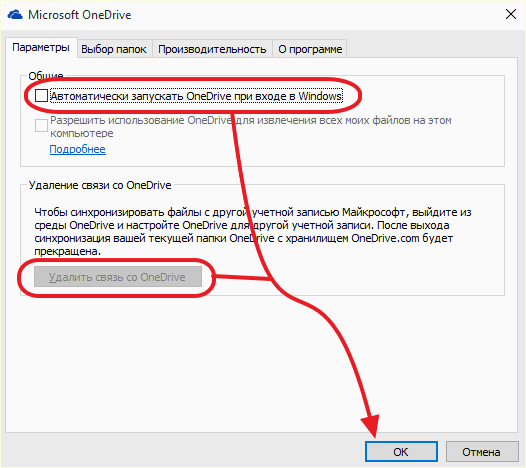Click the Удаление связи со OneDrive group label
Image resolution: width=526 pixels, height=468 pixels.
point(100,185)
